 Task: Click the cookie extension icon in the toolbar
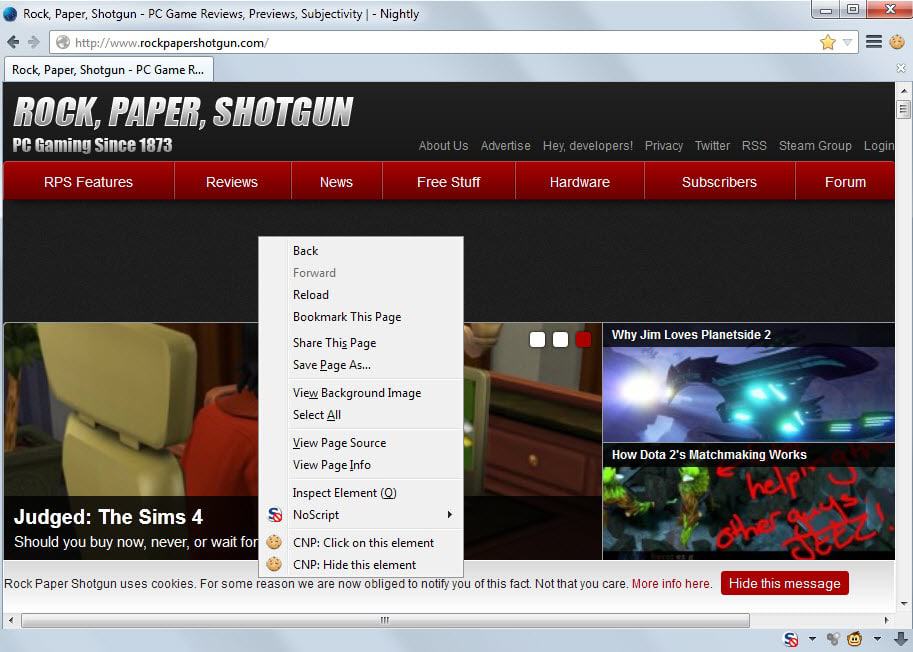point(897,41)
